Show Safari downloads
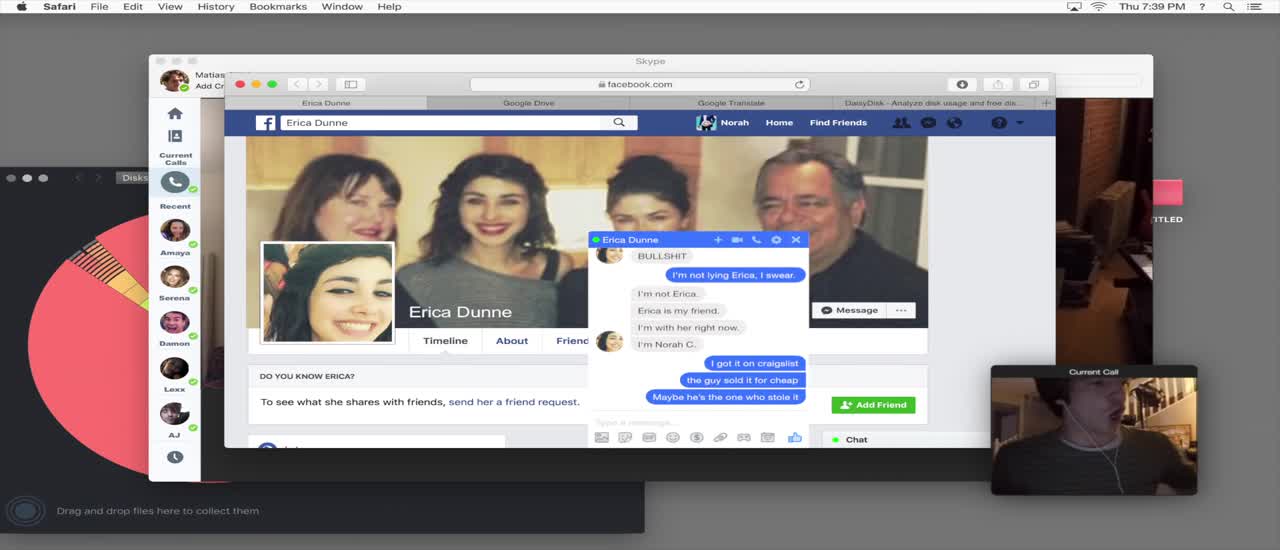The height and width of the screenshot is (550, 1280). tap(962, 85)
